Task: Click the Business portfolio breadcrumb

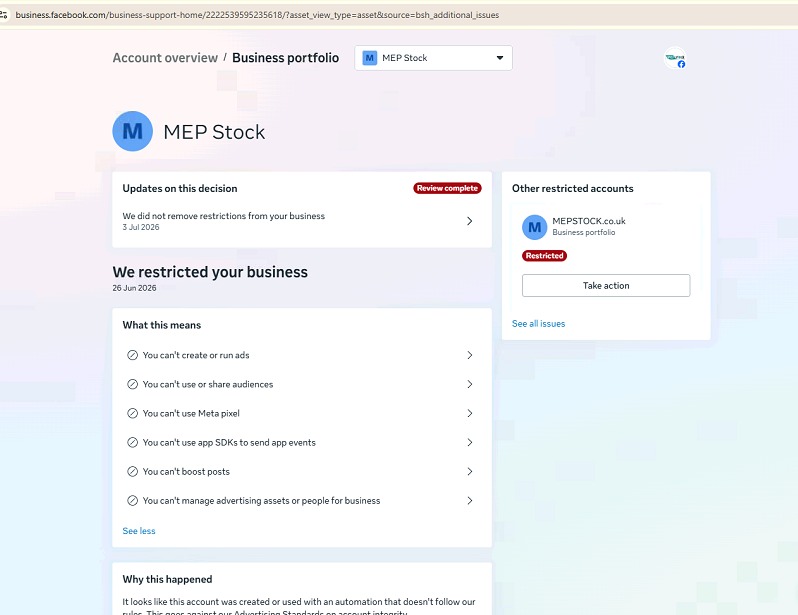Action: pyautogui.click(x=286, y=58)
